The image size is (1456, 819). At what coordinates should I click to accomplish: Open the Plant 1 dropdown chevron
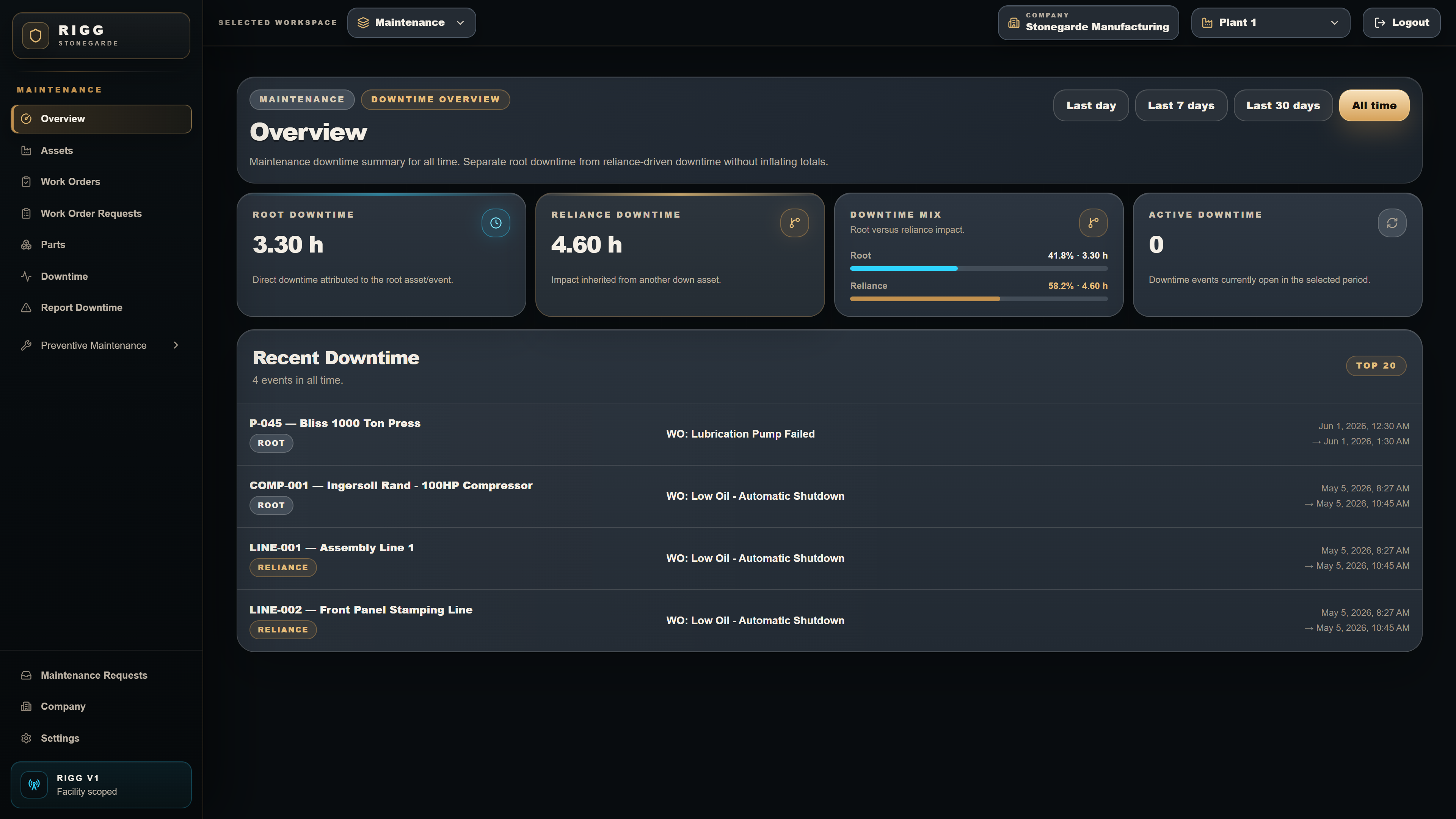(1335, 23)
